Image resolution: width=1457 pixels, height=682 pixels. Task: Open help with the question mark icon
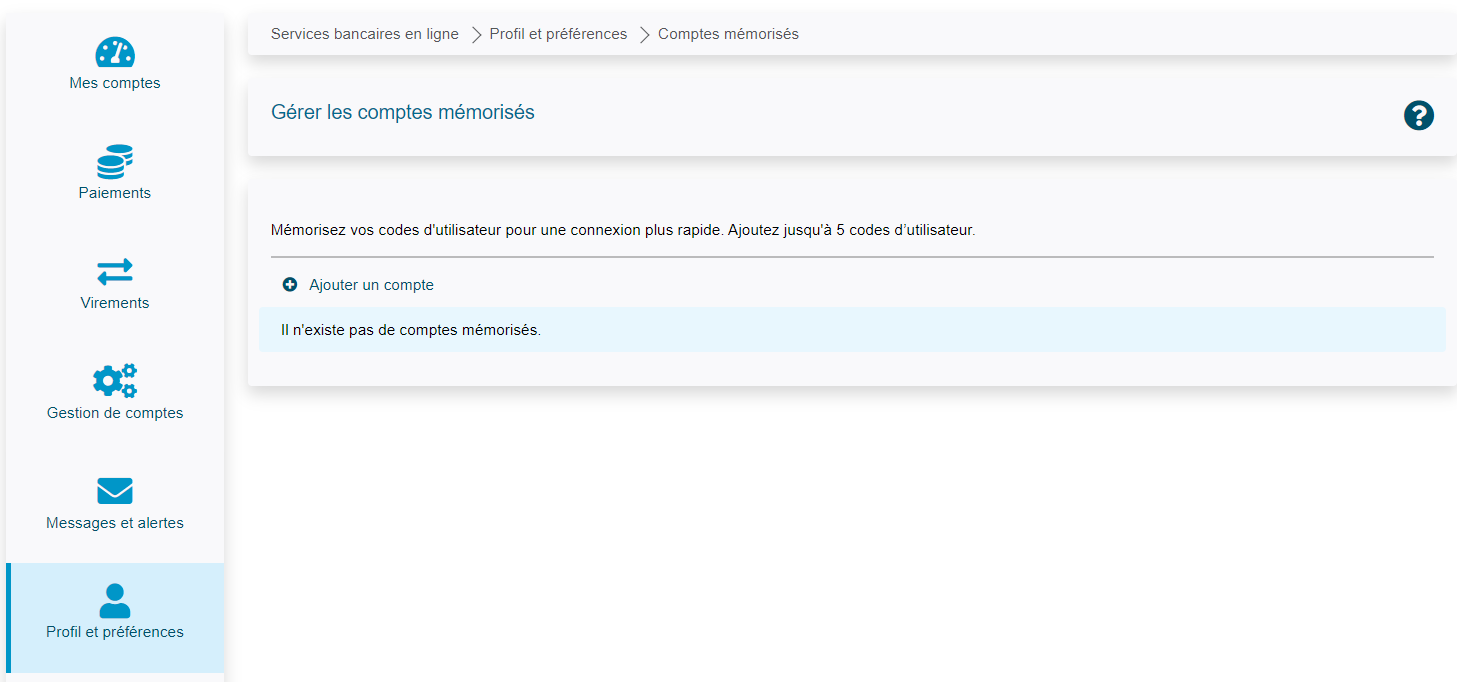pyautogui.click(x=1418, y=115)
